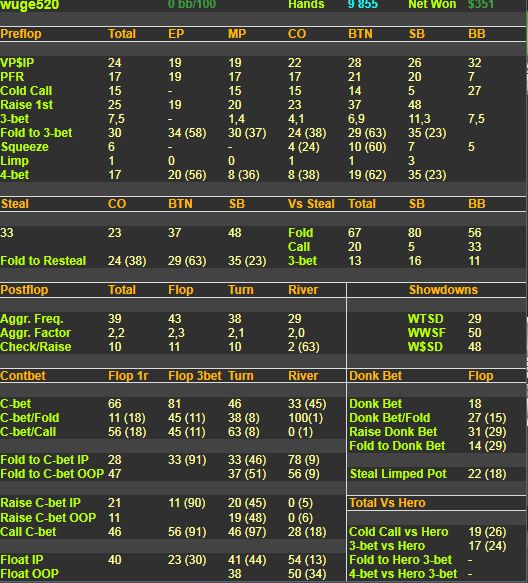Select C-bet Flop 1r value 66

(115, 404)
